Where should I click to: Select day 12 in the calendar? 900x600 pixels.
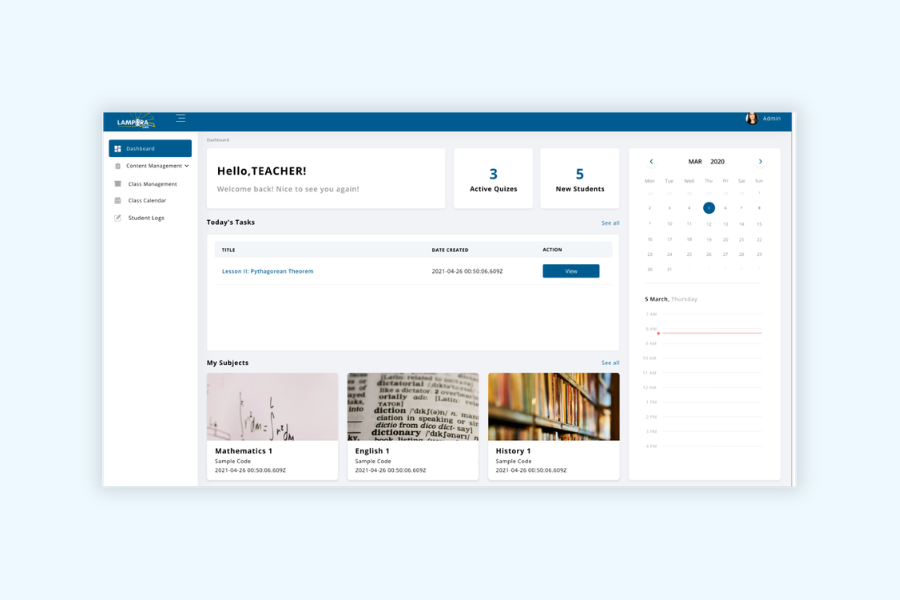tap(709, 224)
